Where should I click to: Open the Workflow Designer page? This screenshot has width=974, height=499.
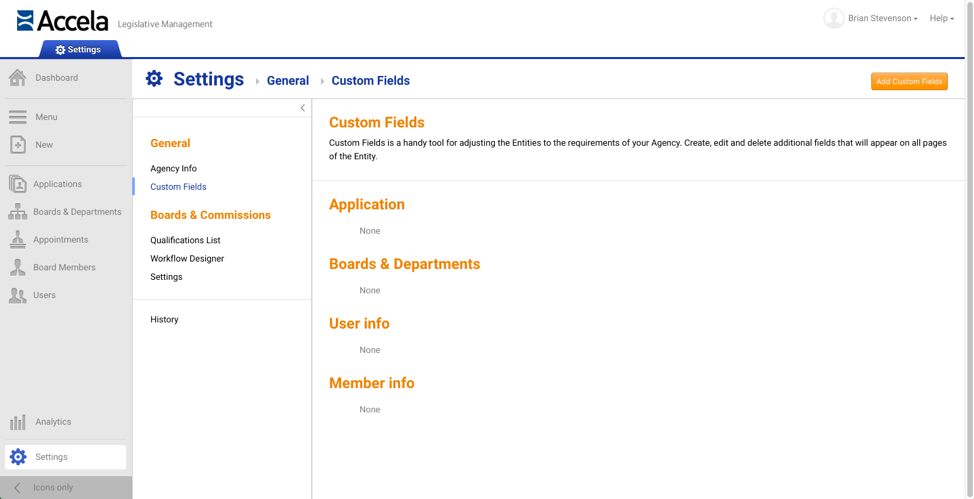[187, 259]
